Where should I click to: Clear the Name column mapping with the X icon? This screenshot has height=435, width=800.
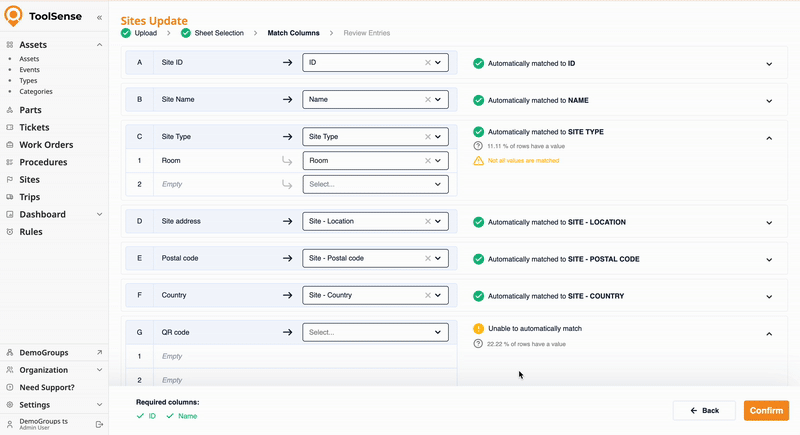(427, 100)
